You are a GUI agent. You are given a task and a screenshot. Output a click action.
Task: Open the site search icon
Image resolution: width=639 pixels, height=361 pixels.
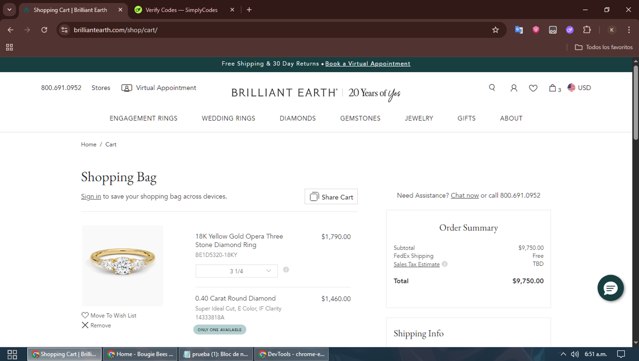[x=492, y=88]
